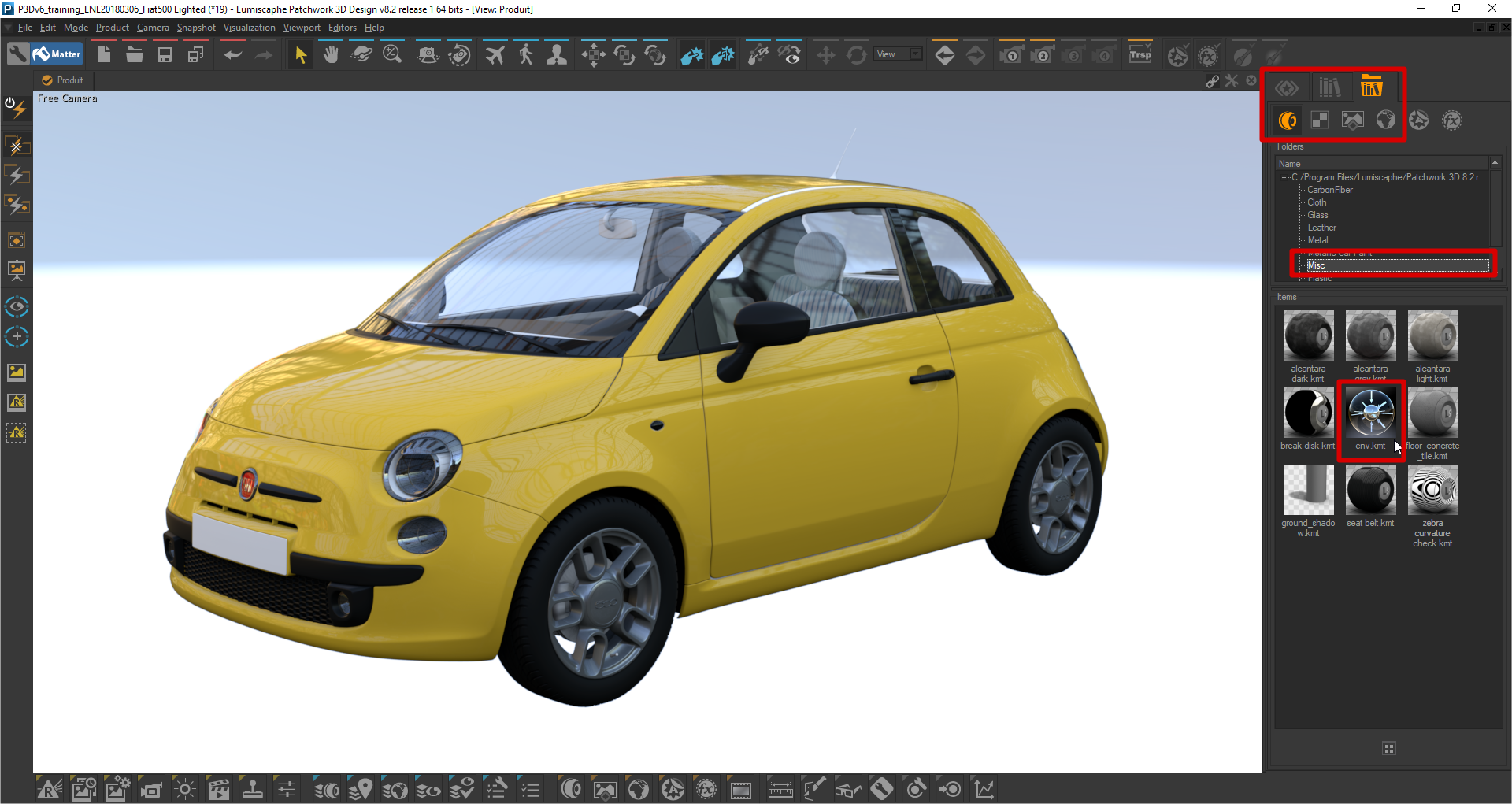
Task: Select the Leather folder in tree
Action: point(1321,228)
